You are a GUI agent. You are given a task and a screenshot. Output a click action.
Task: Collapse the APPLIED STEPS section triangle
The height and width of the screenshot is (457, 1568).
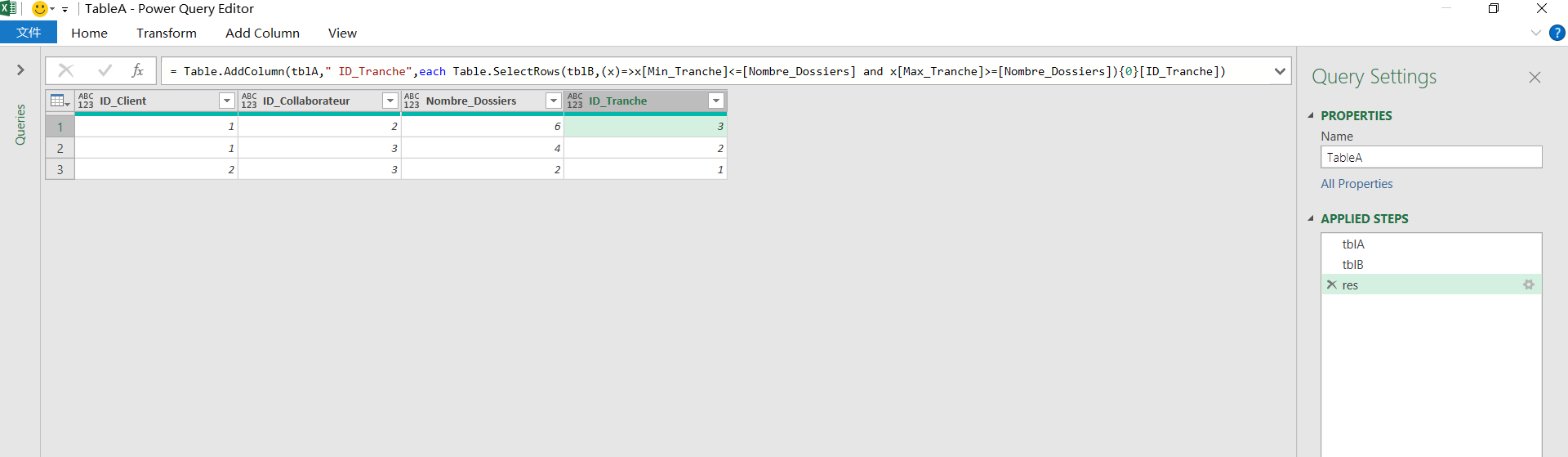1311,219
